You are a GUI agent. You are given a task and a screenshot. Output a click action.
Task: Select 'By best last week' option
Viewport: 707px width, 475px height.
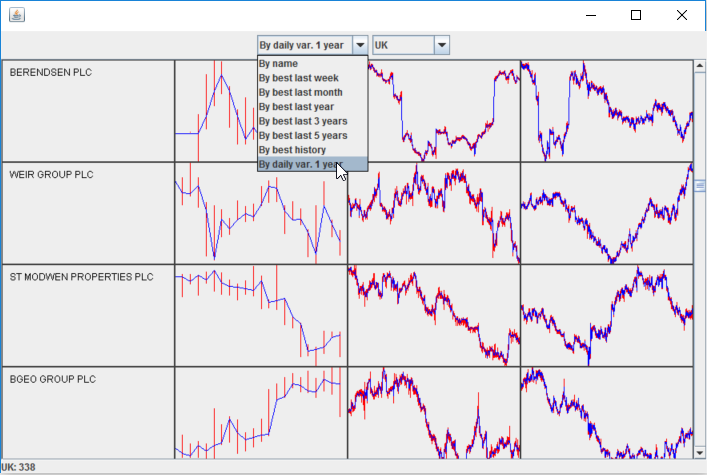312,78
